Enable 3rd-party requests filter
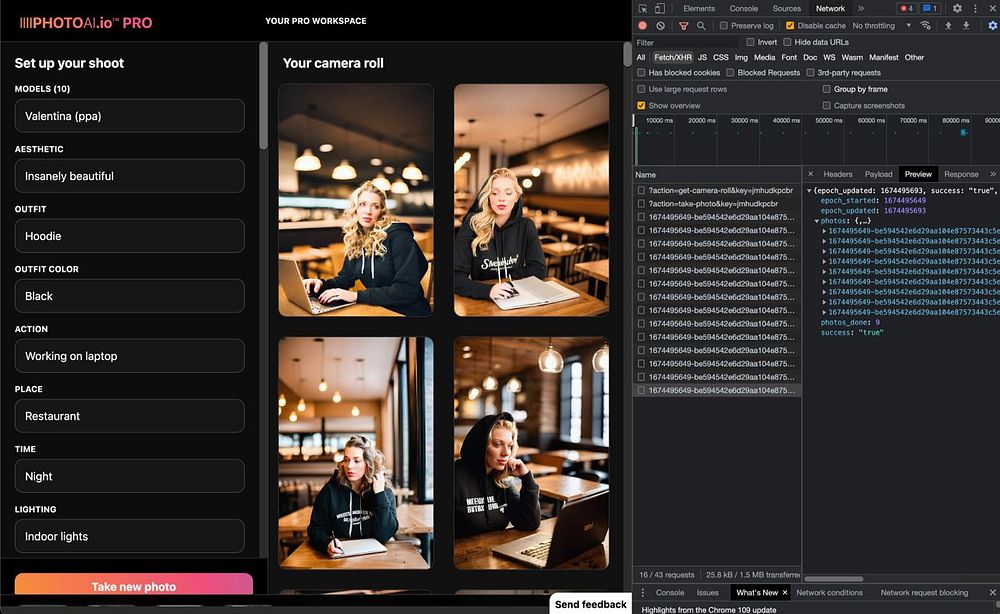Image resolution: width=1000 pixels, height=614 pixels. coord(811,73)
